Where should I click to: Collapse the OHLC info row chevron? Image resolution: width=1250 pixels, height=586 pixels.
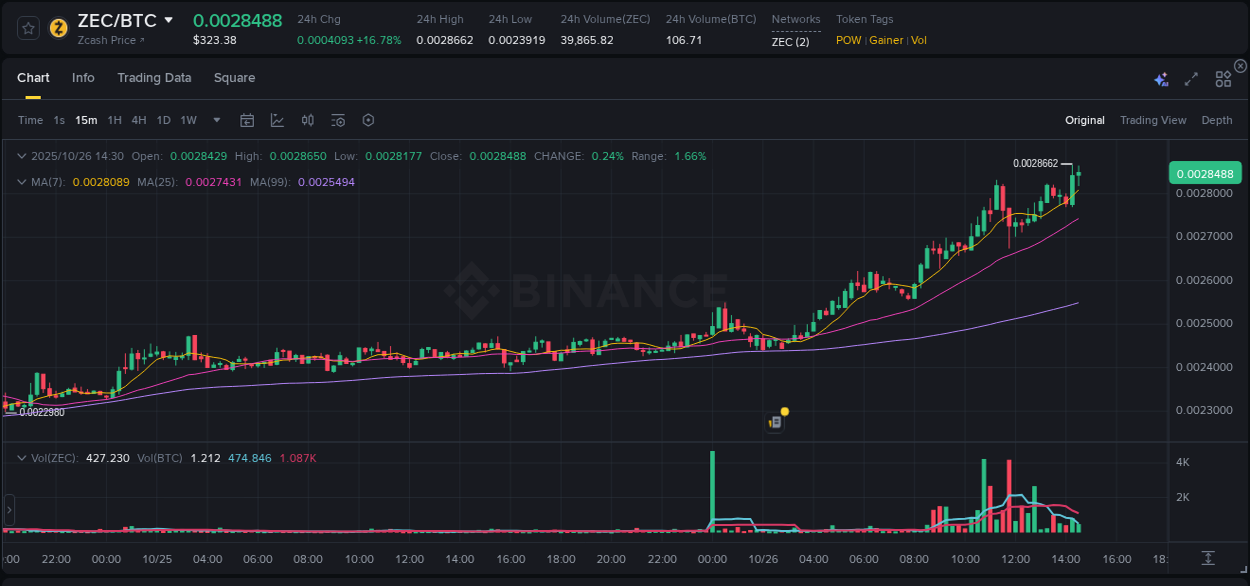coord(22,155)
